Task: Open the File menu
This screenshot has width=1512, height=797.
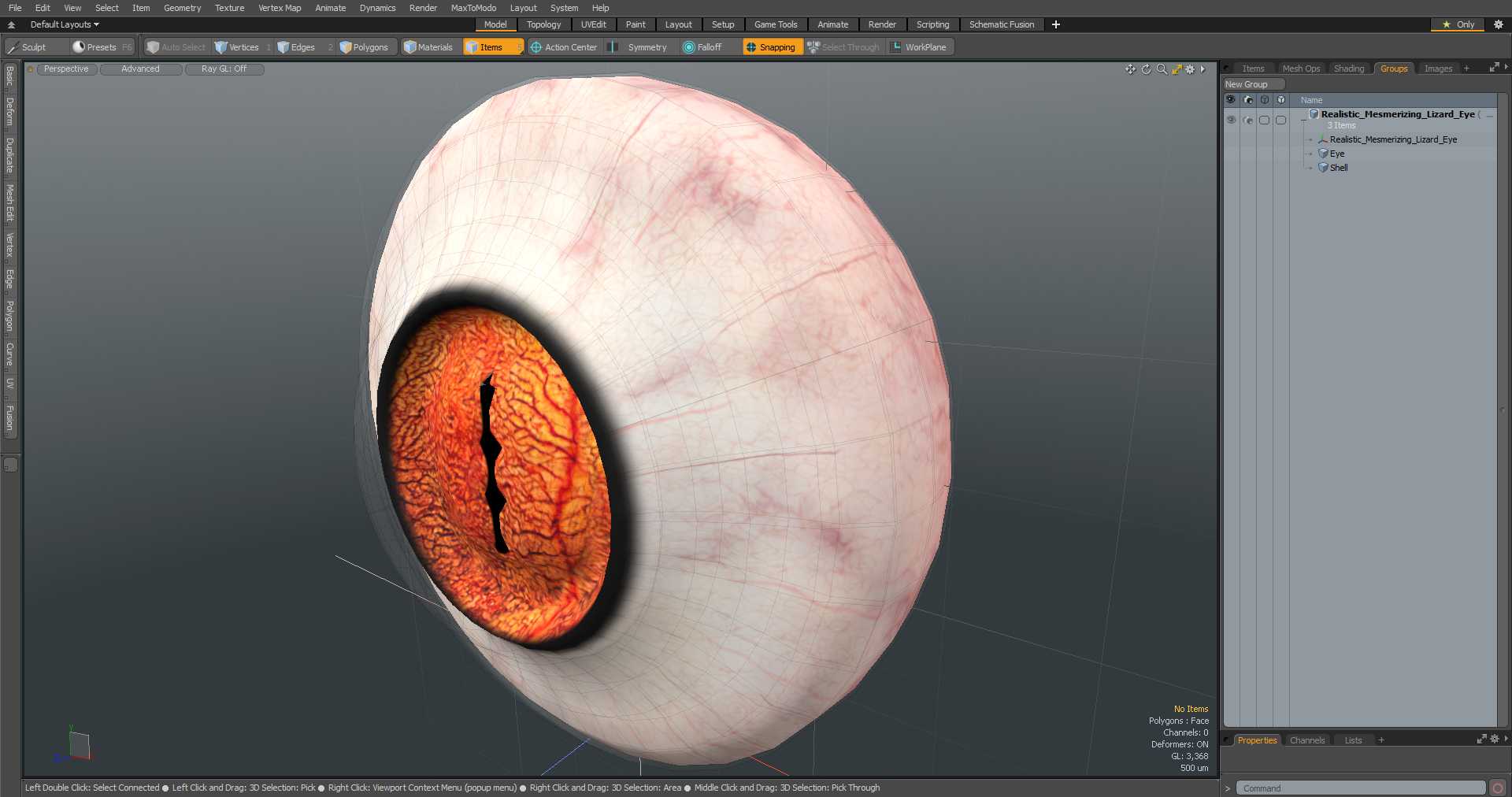Action: [15, 8]
